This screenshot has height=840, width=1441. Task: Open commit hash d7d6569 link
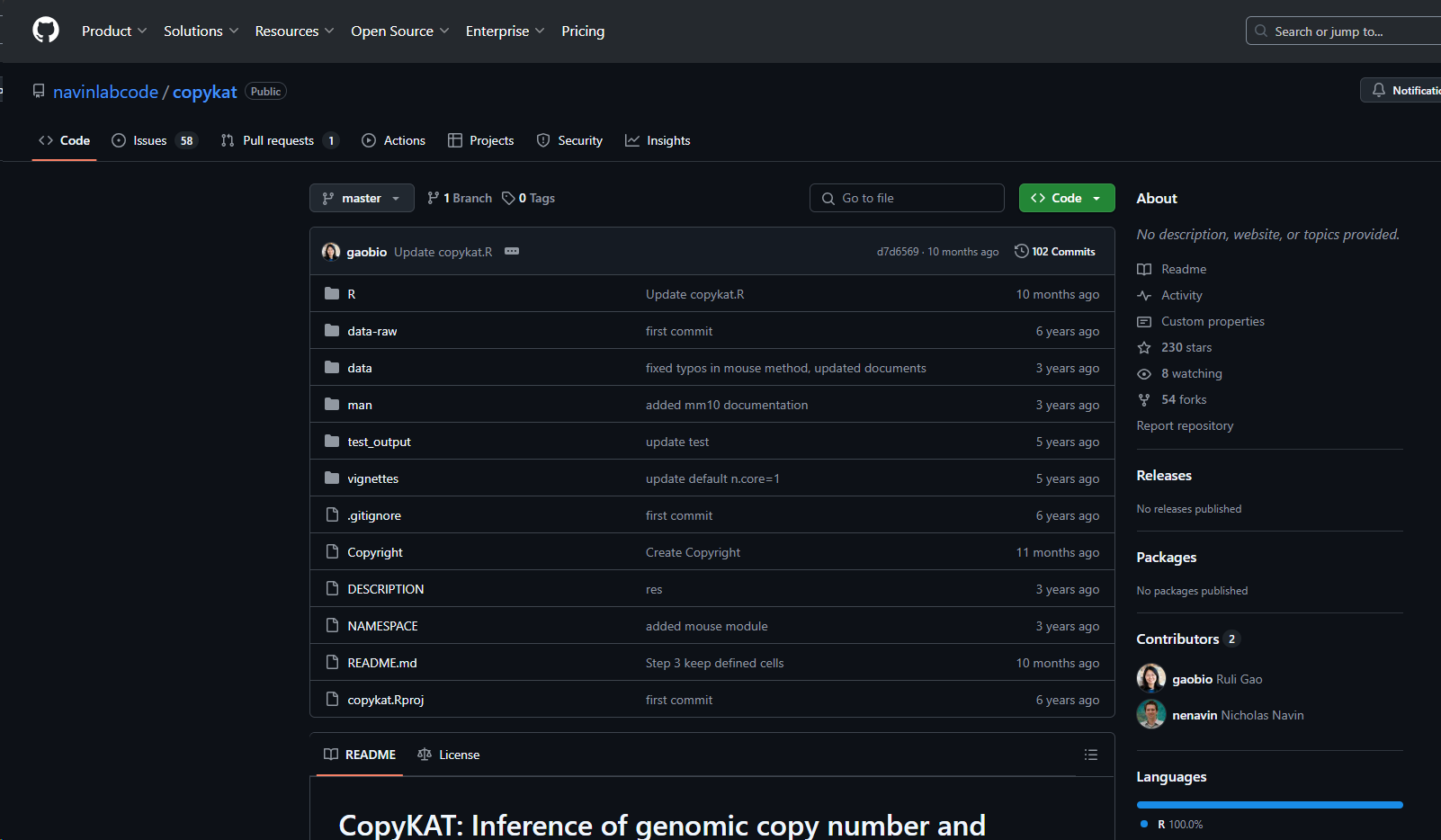(x=898, y=252)
